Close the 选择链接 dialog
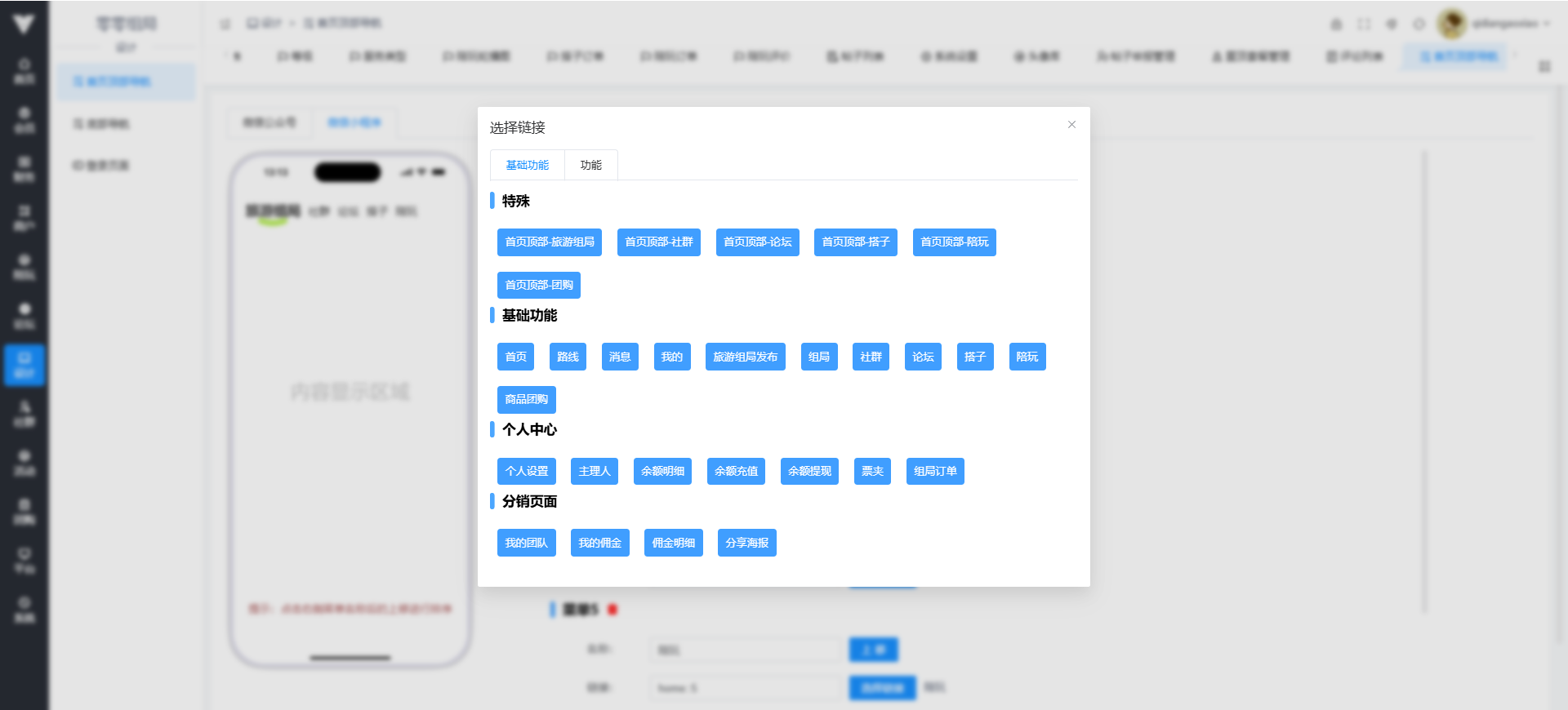The image size is (1568, 710). point(1071,125)
